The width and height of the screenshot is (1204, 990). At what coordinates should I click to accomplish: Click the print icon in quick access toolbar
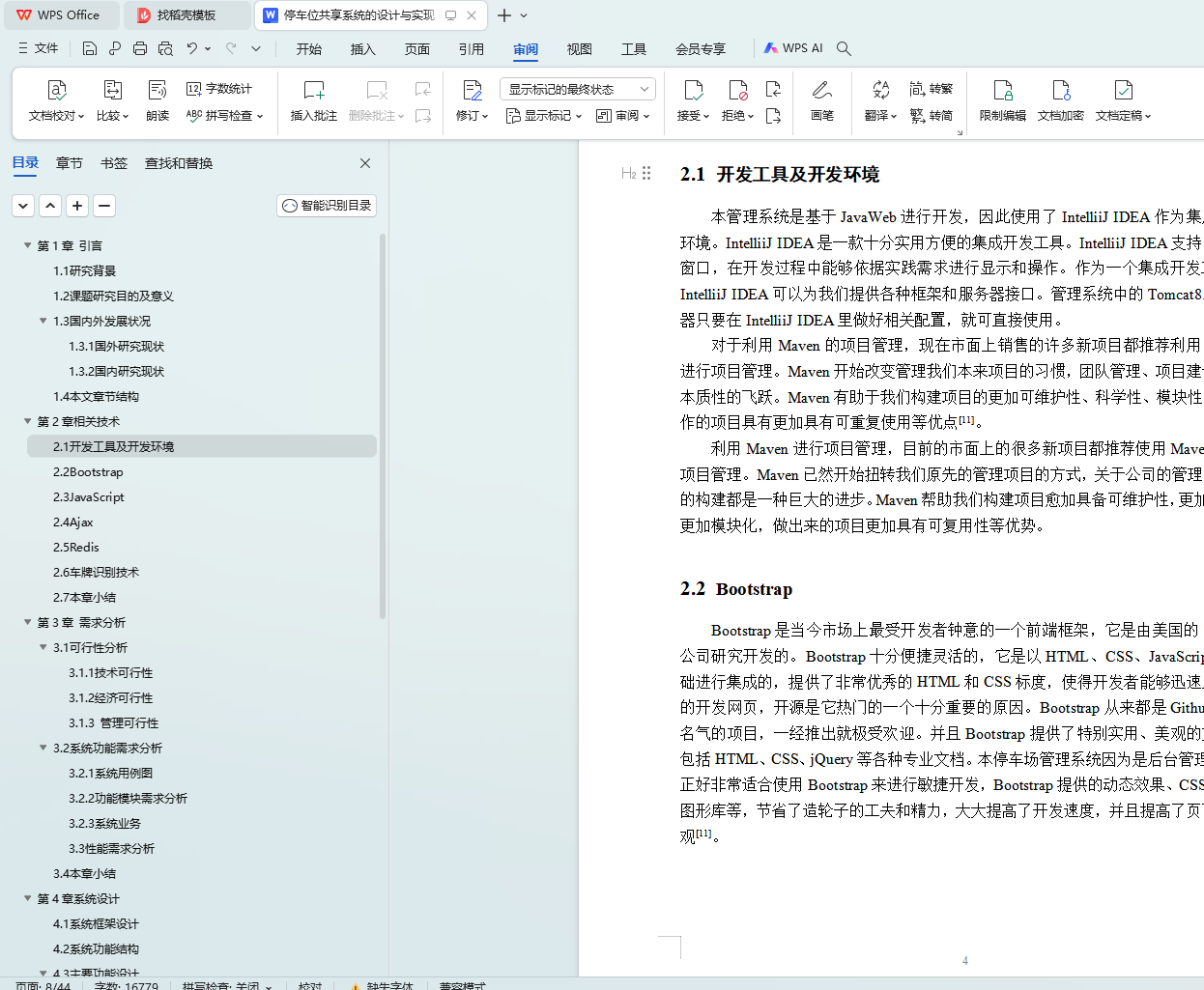[x=140, y=48]
